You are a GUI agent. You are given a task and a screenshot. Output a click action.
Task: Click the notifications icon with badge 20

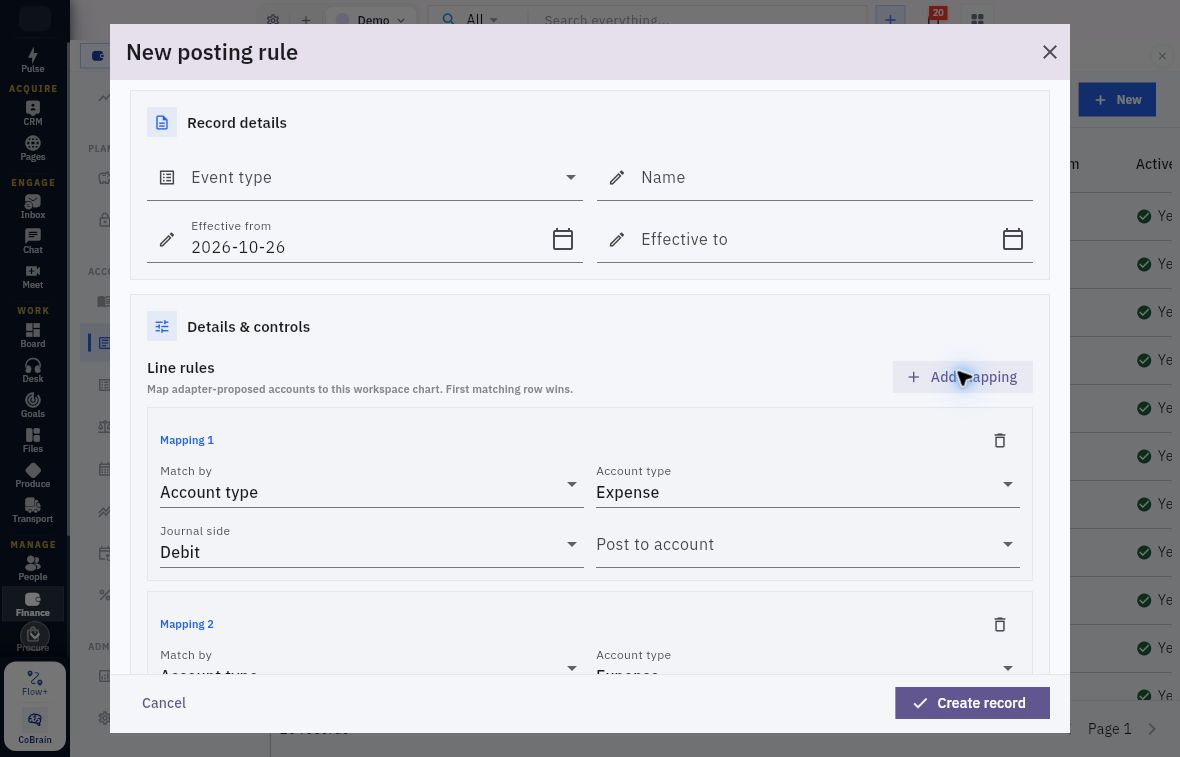pos(935,19)
